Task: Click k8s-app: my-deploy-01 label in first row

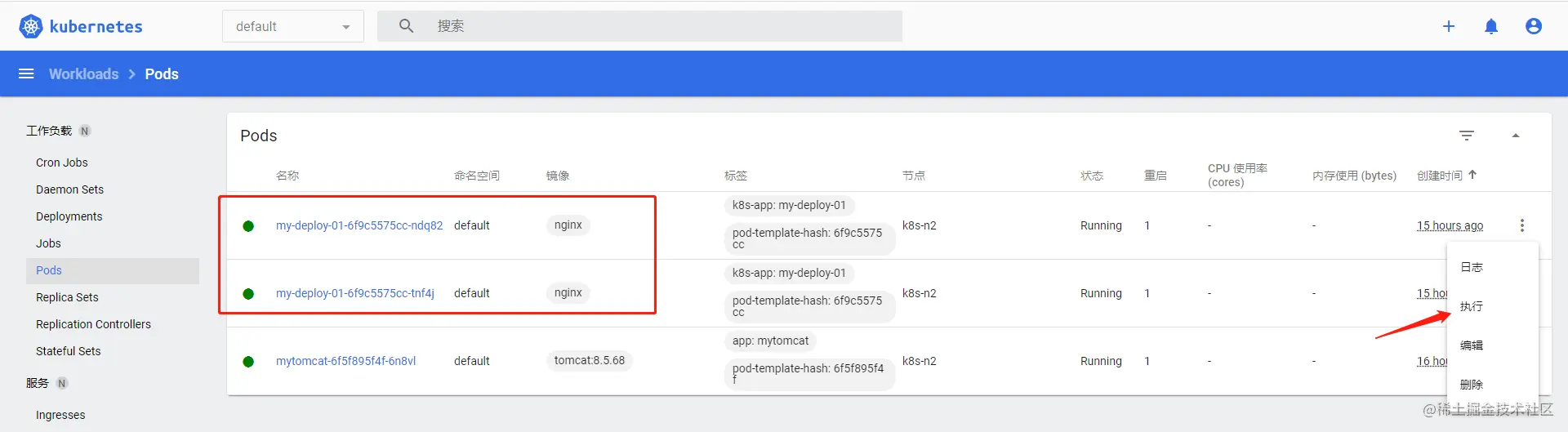Action: [789, 205]
